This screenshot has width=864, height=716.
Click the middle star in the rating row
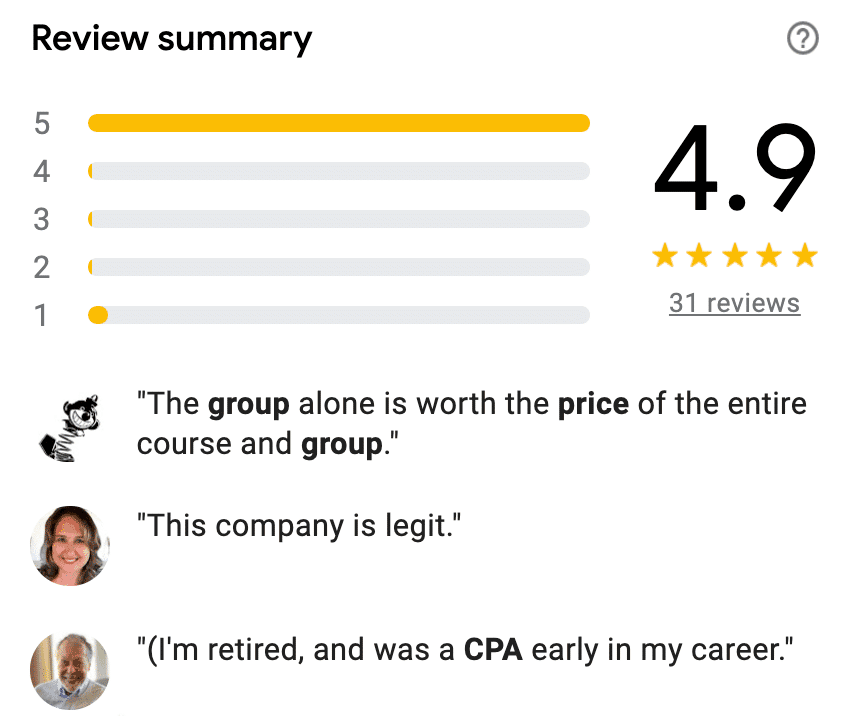point(734,255)
